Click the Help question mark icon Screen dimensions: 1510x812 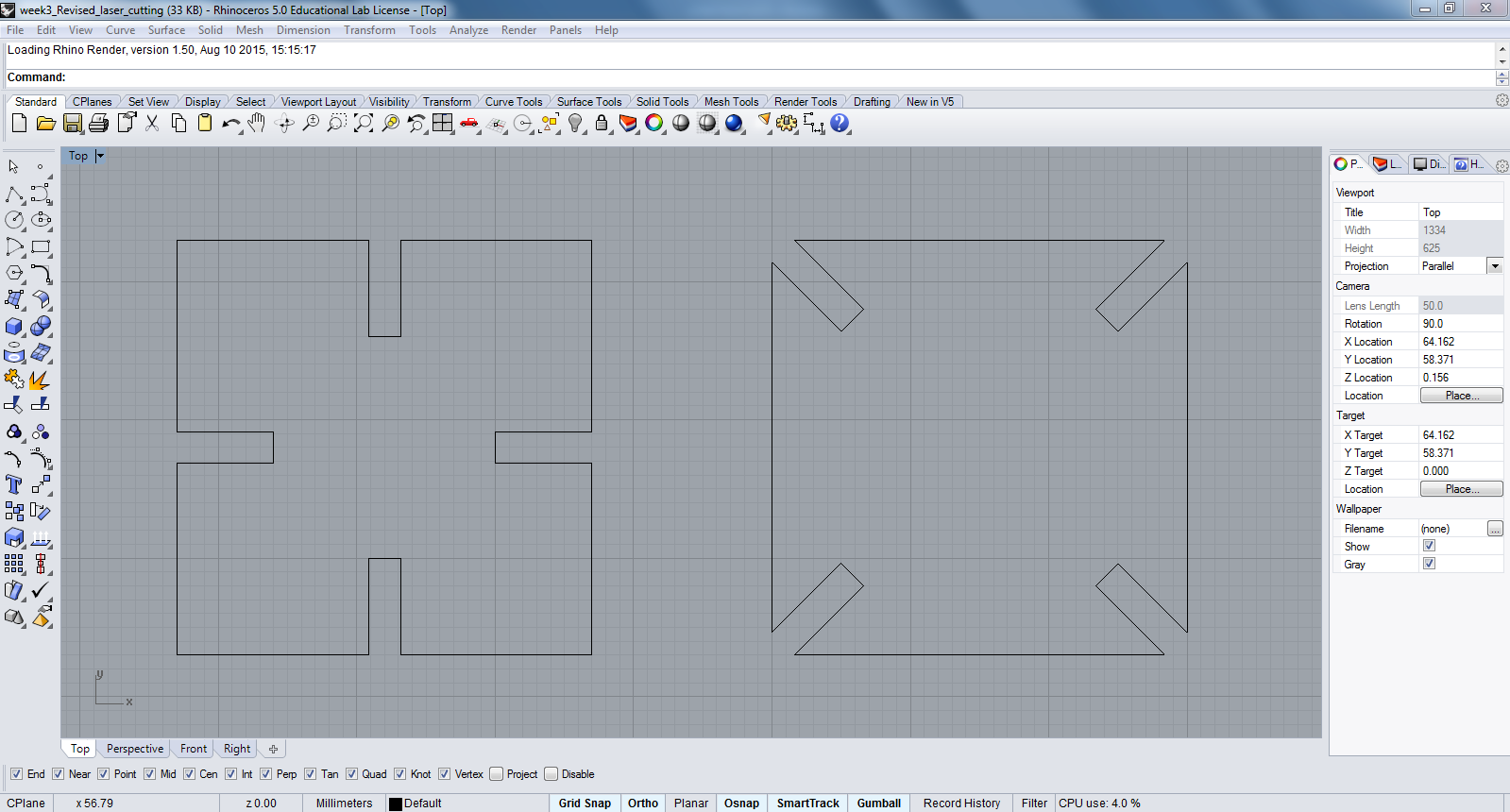840,123
